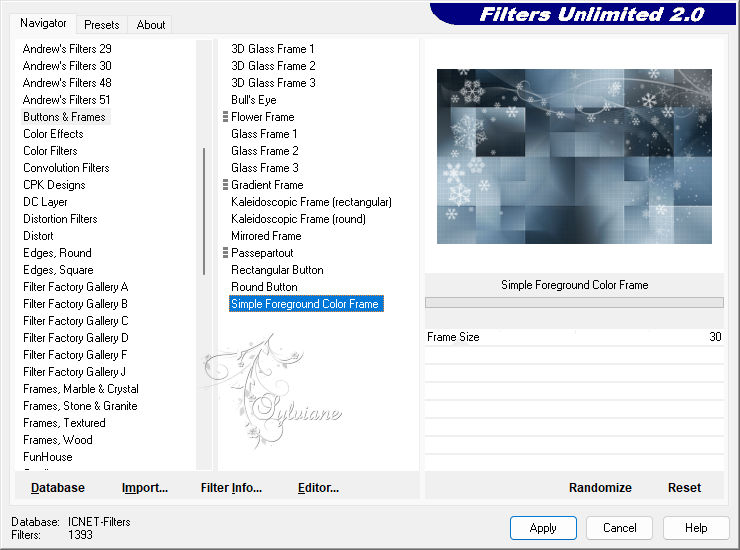Click the Database button
The height and width of the screenshot is (550, 740).
(x=58, y=488)
